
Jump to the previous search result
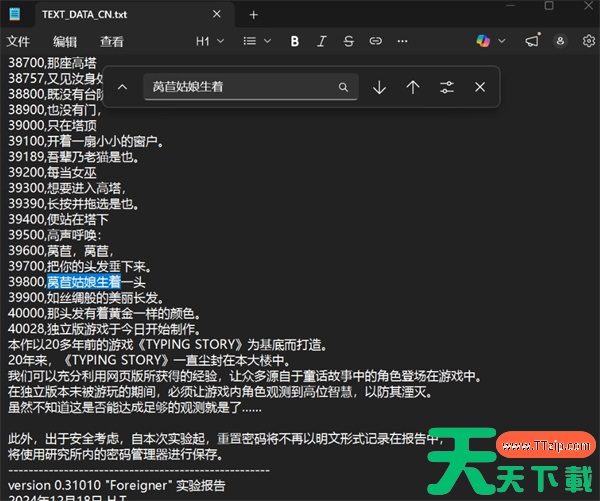point(412,87)
